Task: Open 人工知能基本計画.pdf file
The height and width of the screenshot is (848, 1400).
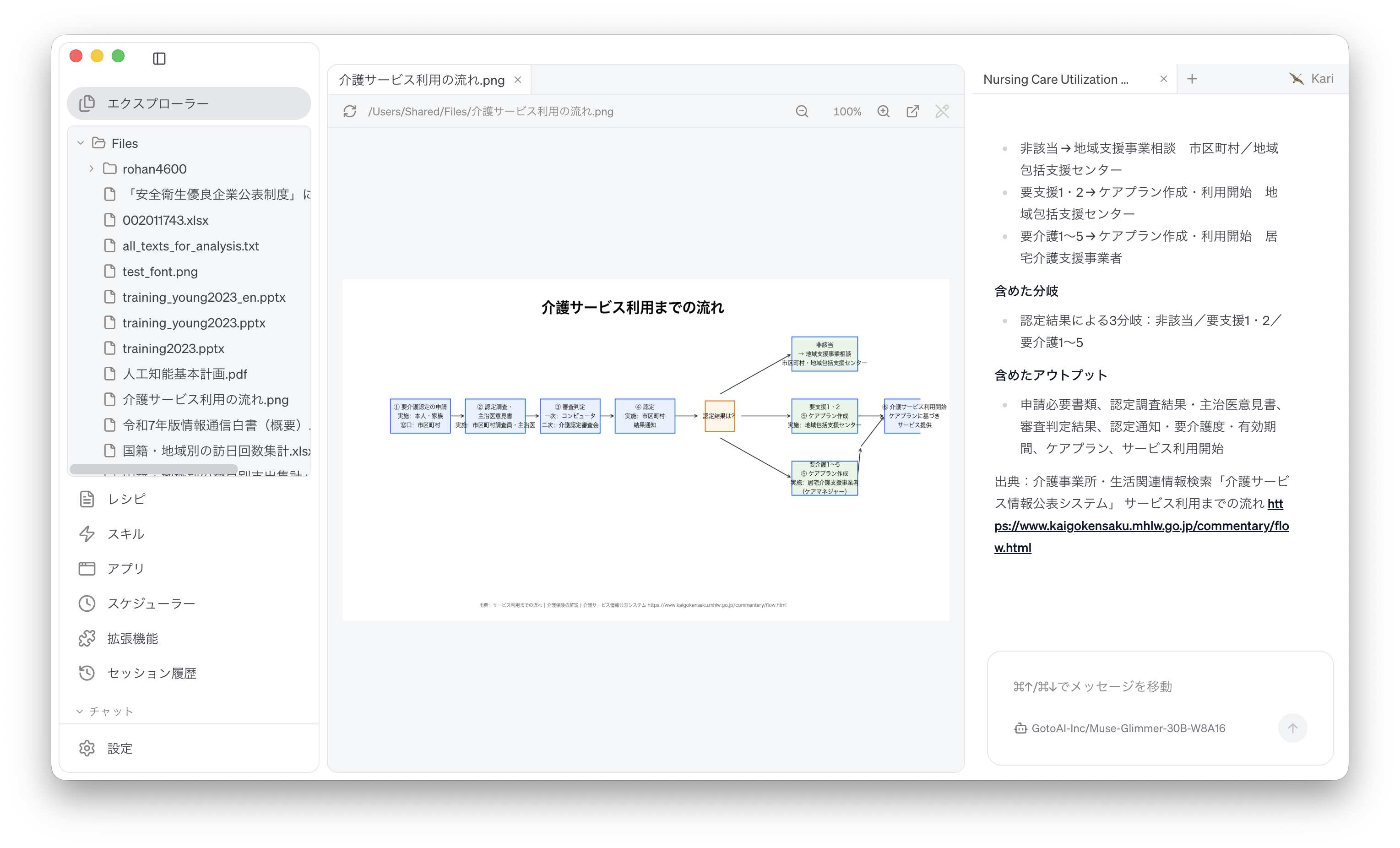Action: point(184,374)
